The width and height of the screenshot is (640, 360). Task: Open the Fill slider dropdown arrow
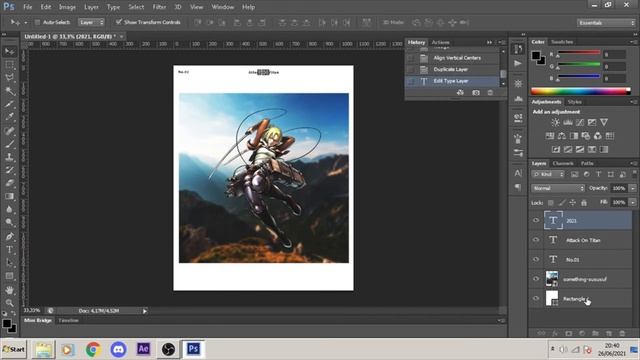point(632,202)
